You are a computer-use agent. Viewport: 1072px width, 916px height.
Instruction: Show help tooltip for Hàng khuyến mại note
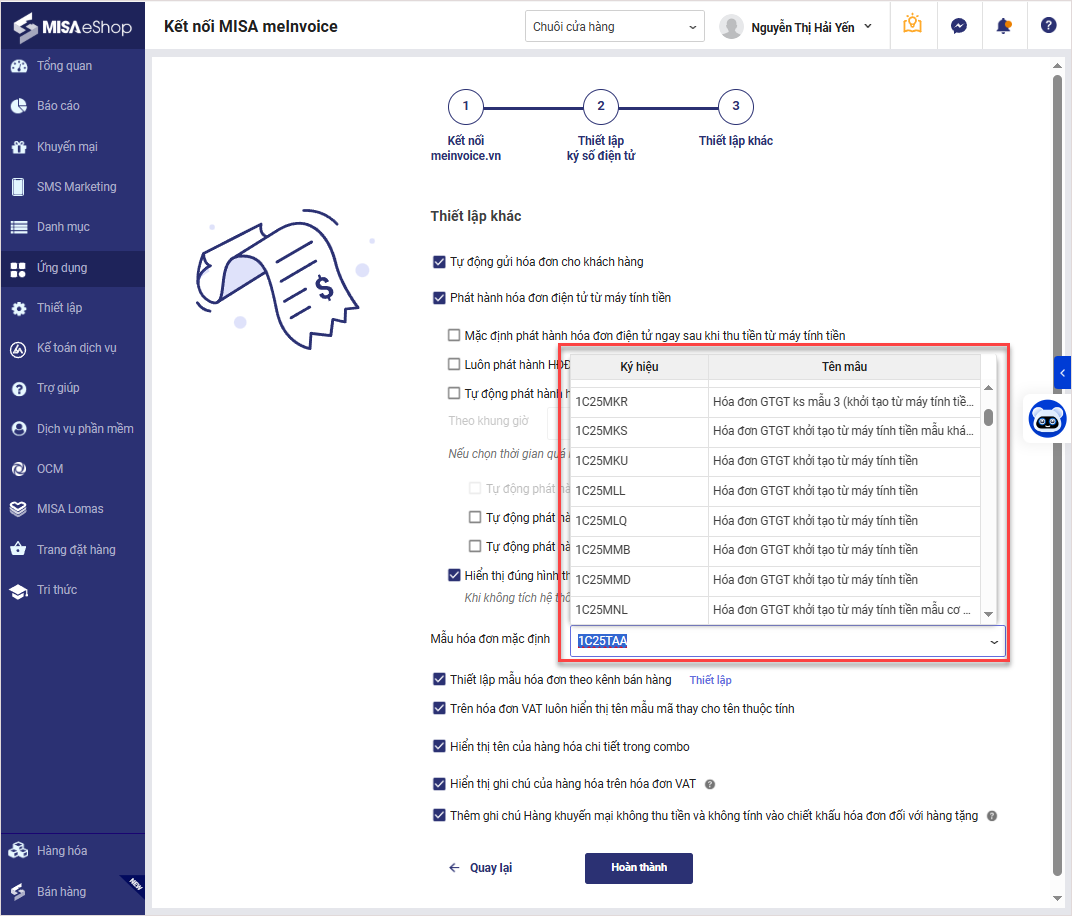pos(992,816)
